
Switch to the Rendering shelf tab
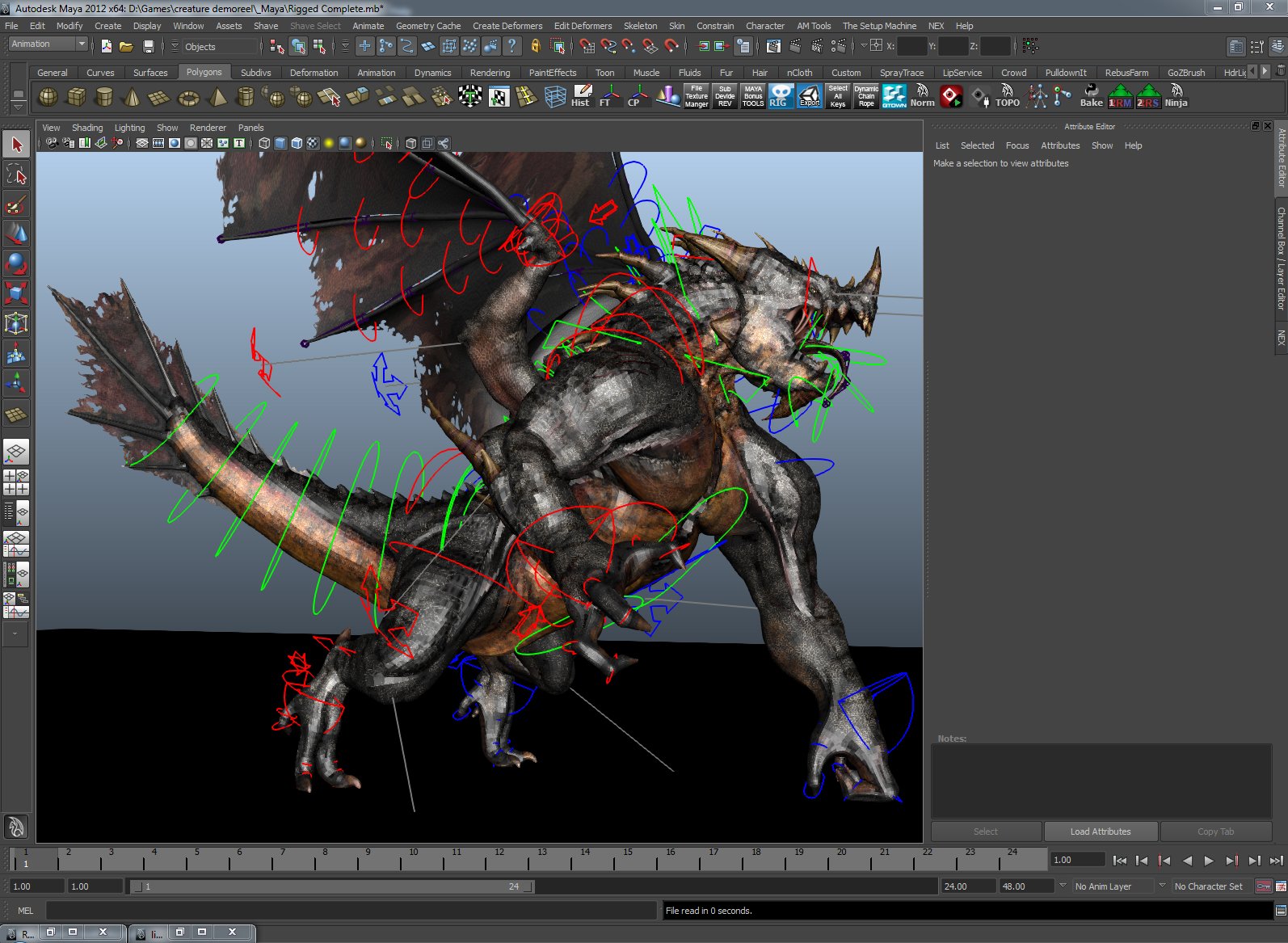tap(490, 73)
